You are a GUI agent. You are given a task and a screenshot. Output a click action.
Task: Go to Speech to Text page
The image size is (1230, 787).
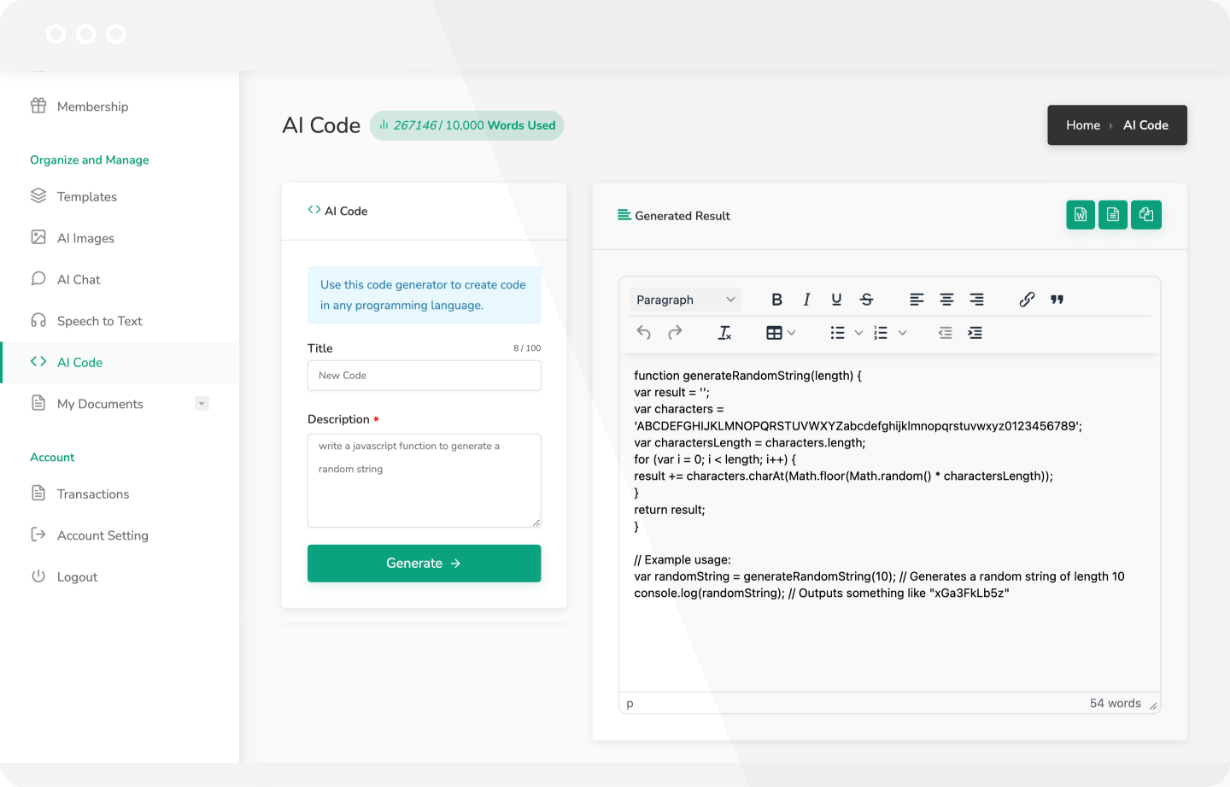99,321
